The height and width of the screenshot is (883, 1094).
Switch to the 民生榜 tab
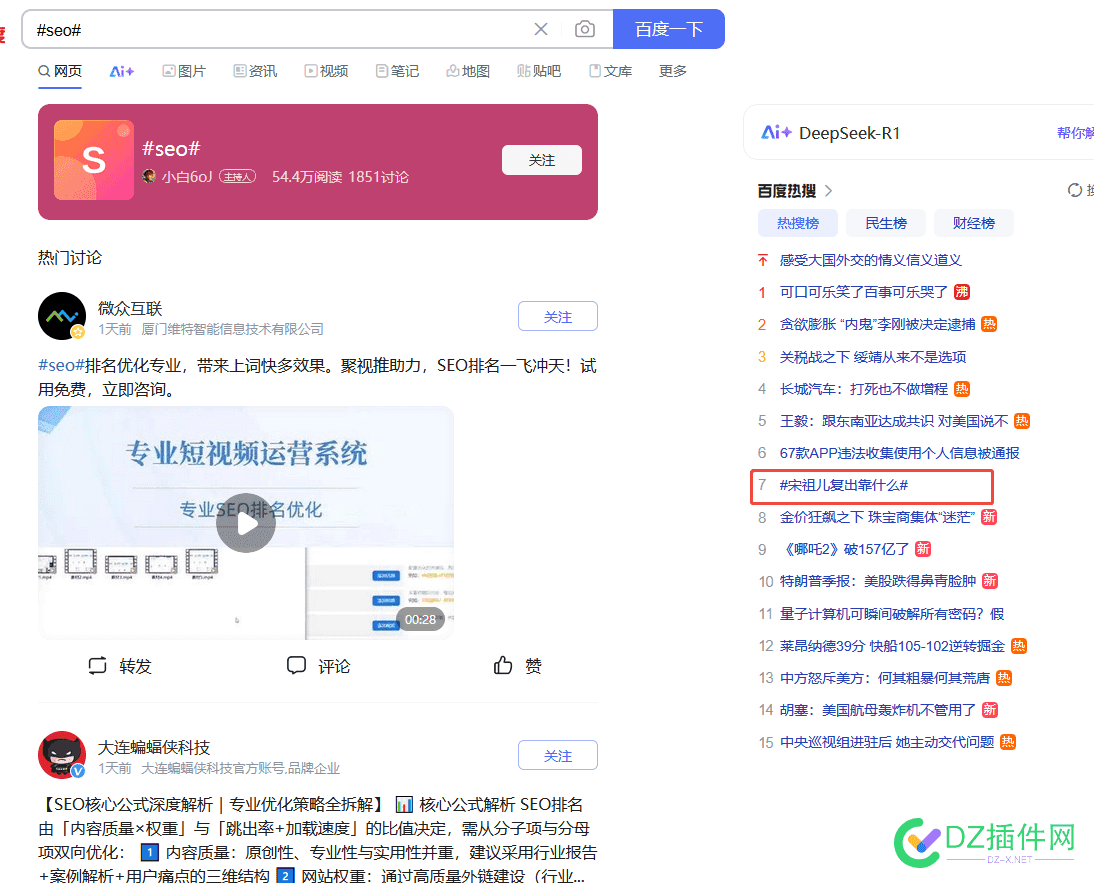point(885,223)
